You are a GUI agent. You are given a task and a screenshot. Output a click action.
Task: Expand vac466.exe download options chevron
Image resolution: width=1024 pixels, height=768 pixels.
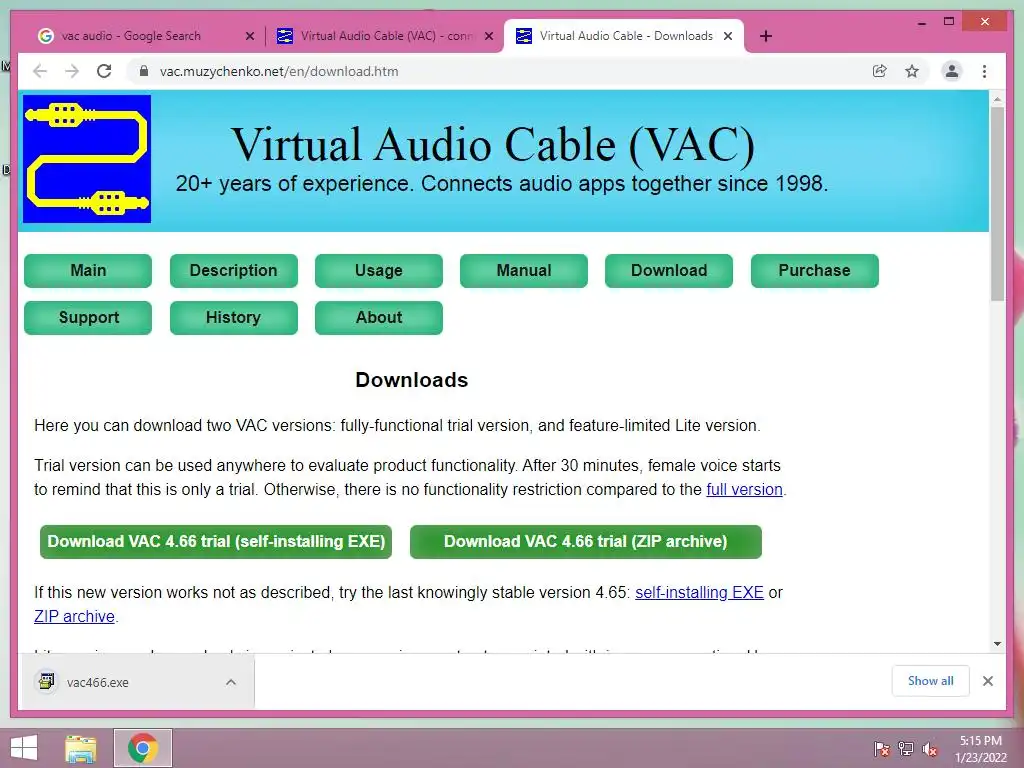click(231, 682)
